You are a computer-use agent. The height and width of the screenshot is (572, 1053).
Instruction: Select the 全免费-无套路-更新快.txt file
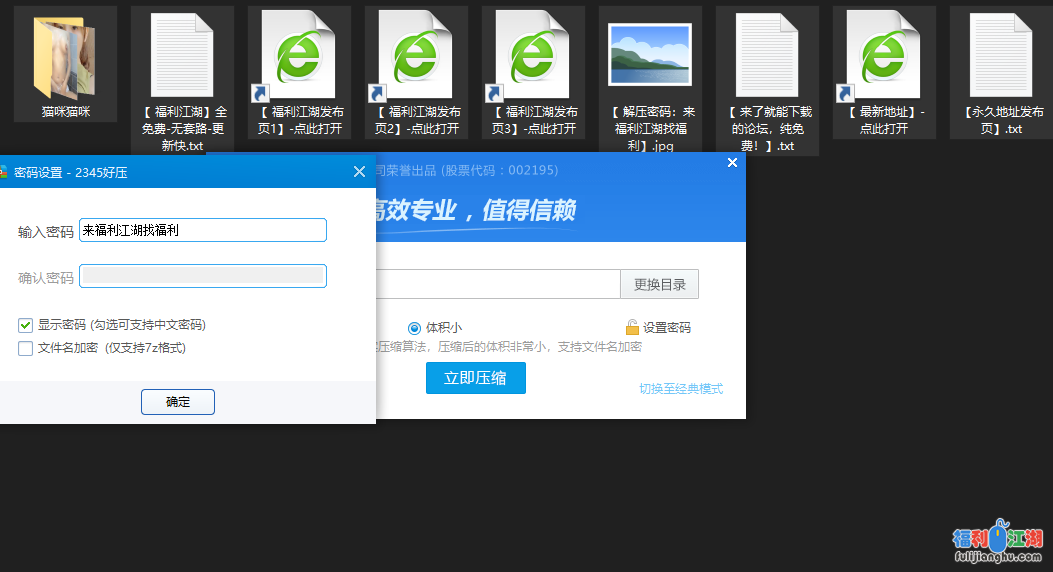(182, 55)
